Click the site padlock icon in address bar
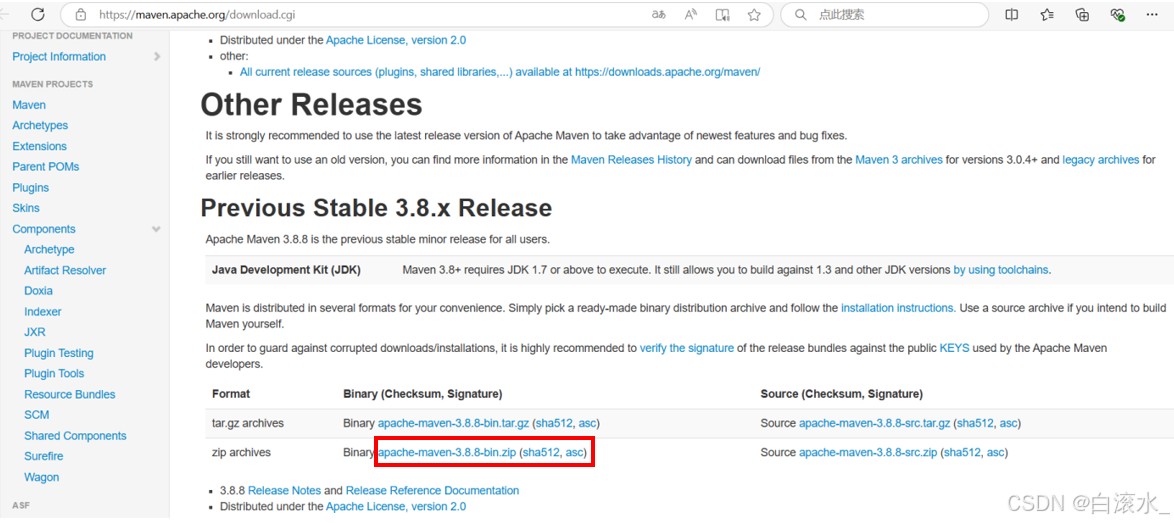The width and height of the screenshot is (1174, 523). tap(82, 14)
